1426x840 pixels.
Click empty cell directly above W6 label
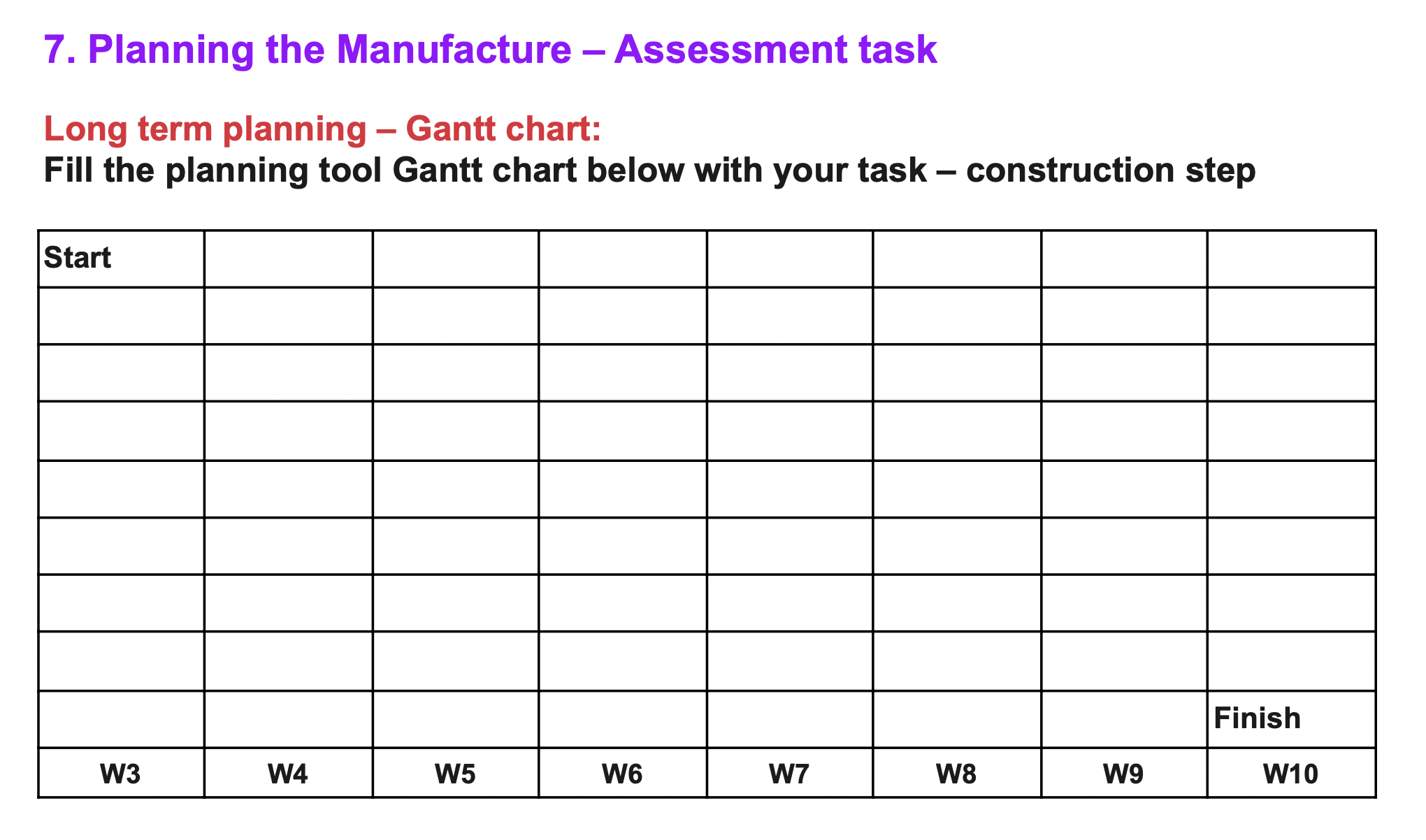click(x=622, y=719)
